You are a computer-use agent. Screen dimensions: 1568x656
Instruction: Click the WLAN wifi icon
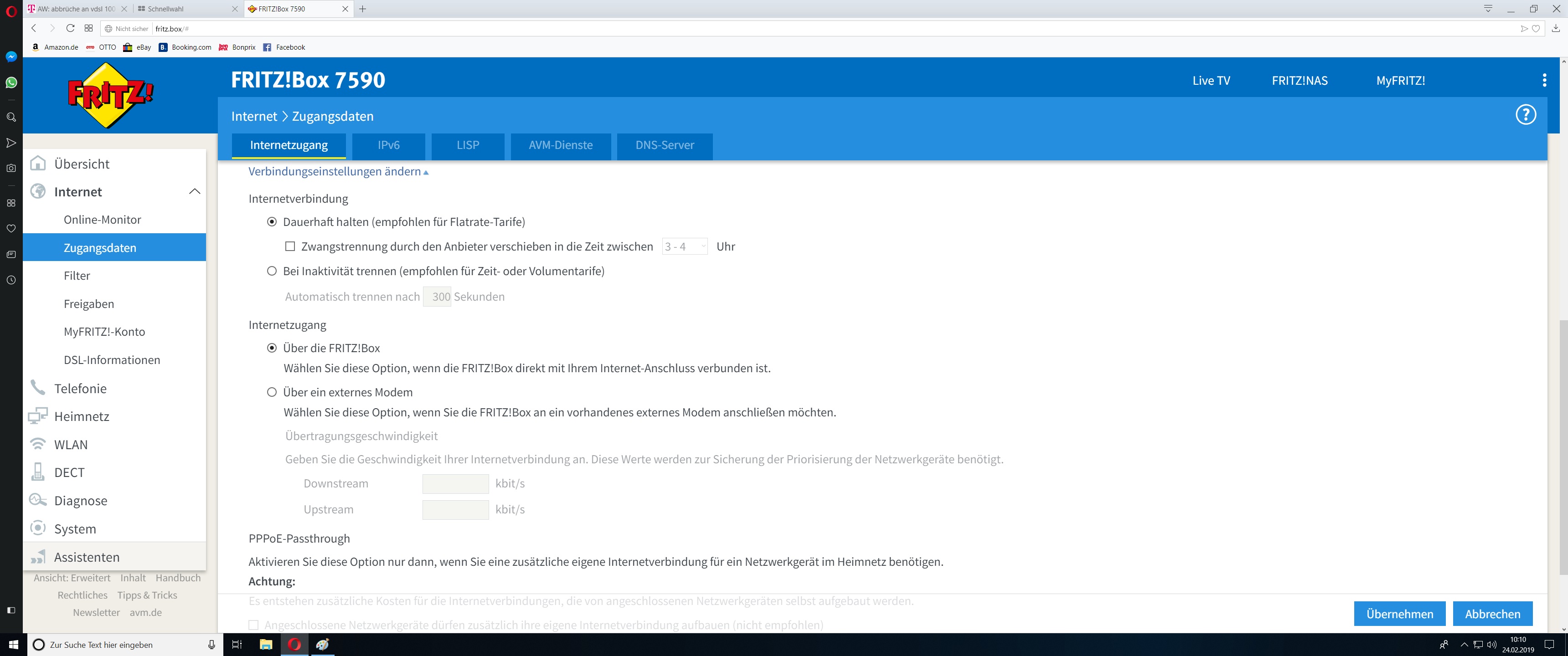[x=38, y=444]
